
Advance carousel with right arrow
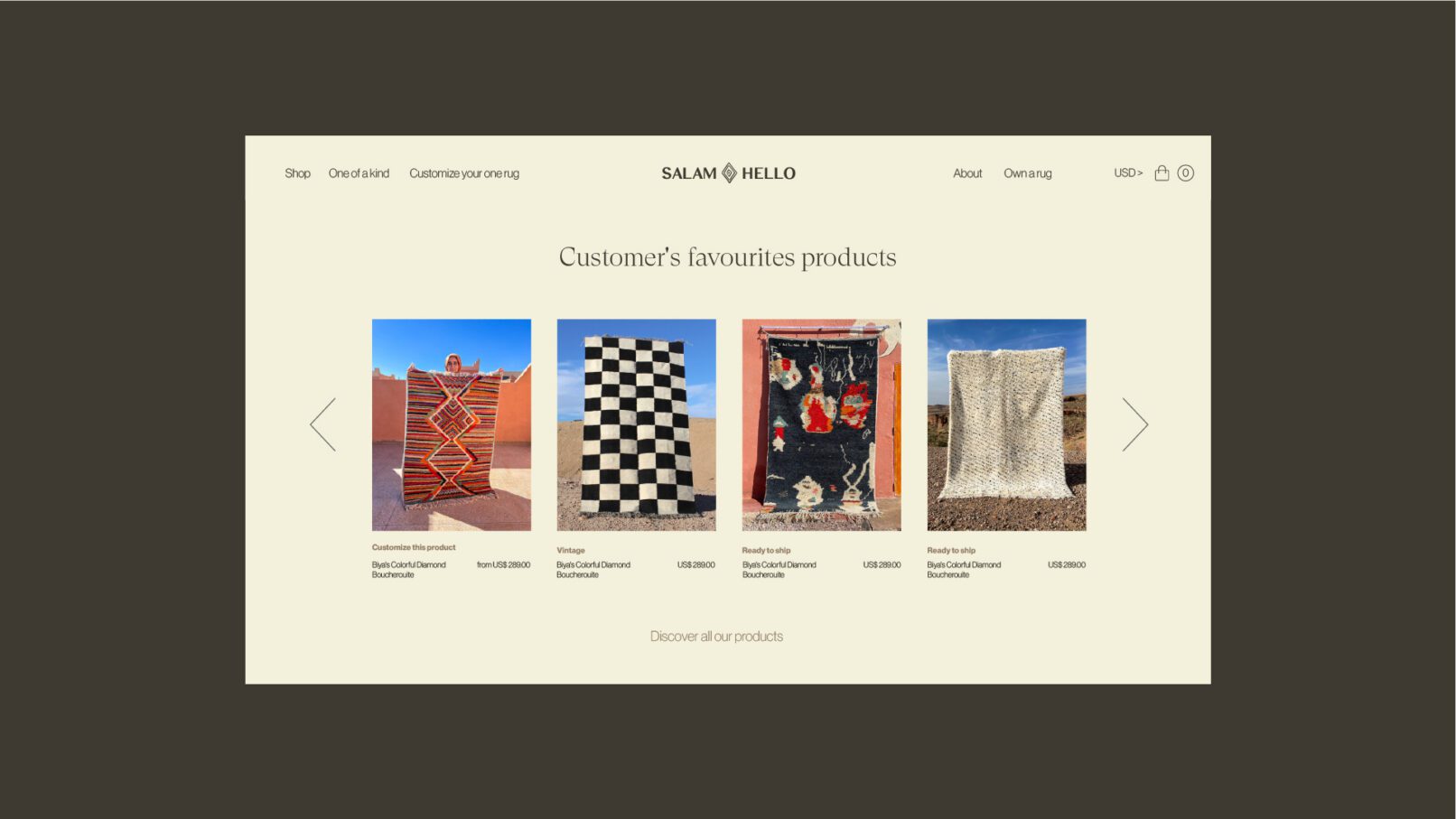(1135, 424)
